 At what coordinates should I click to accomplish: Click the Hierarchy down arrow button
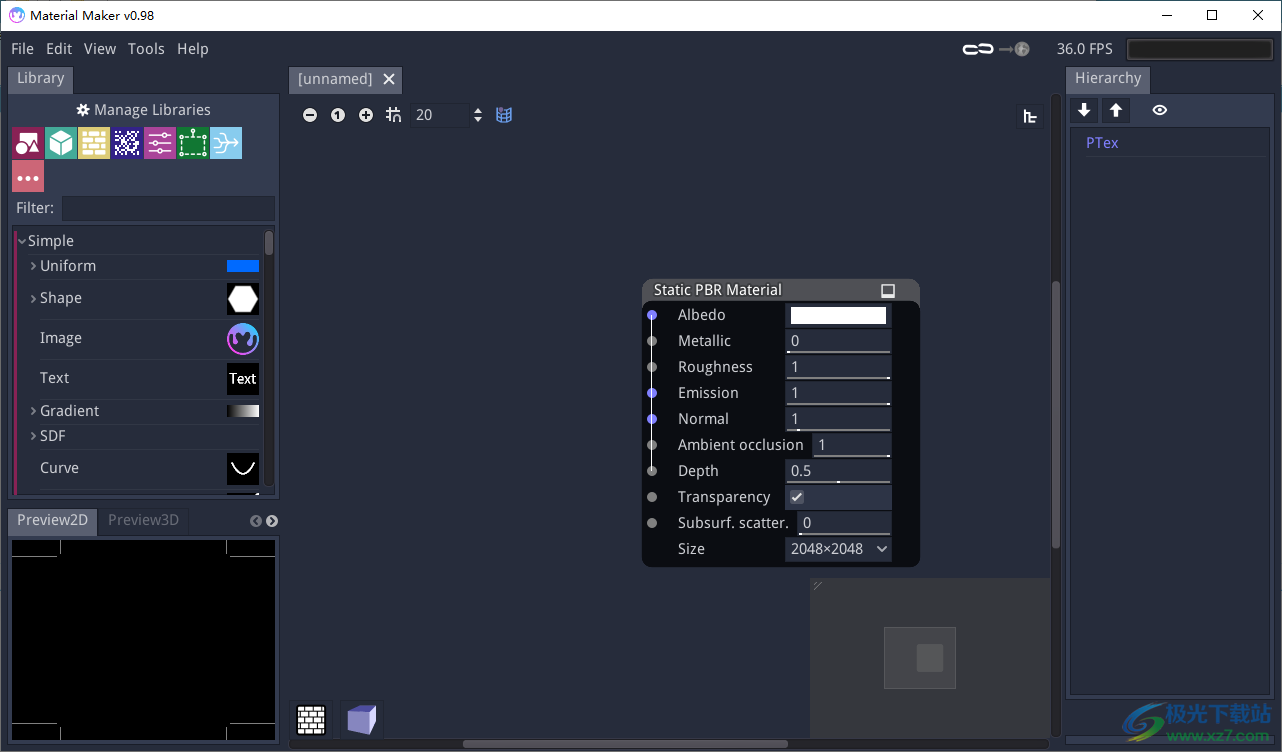click(x=1084, y=110)
